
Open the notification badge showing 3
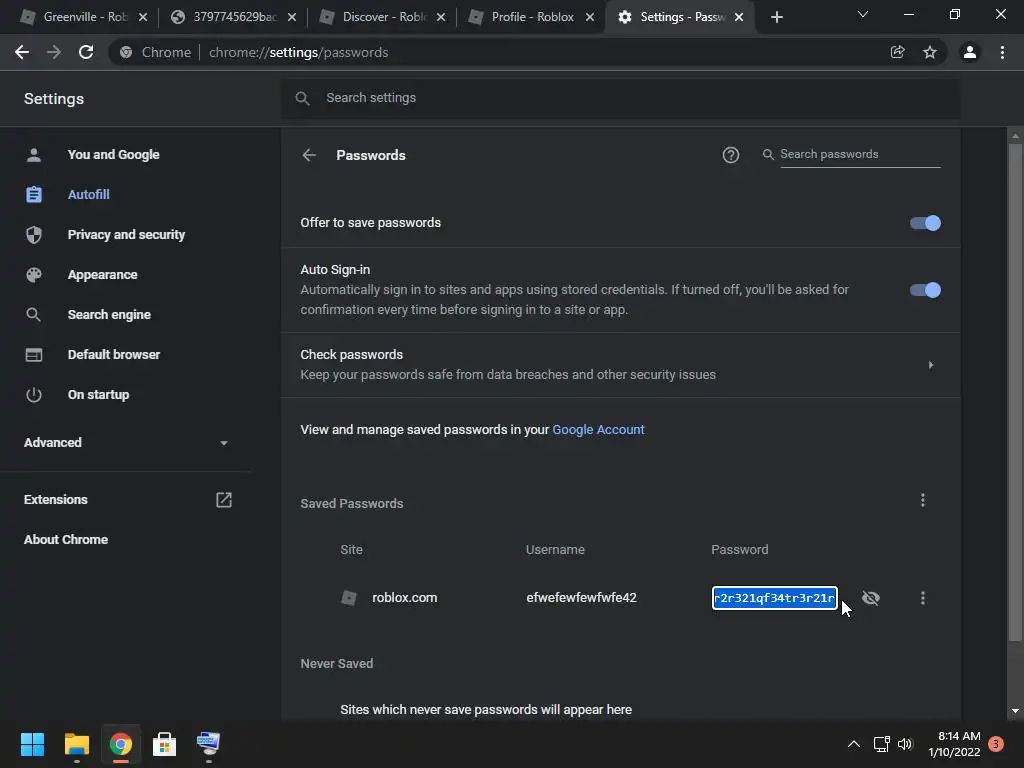coord(996,744)
